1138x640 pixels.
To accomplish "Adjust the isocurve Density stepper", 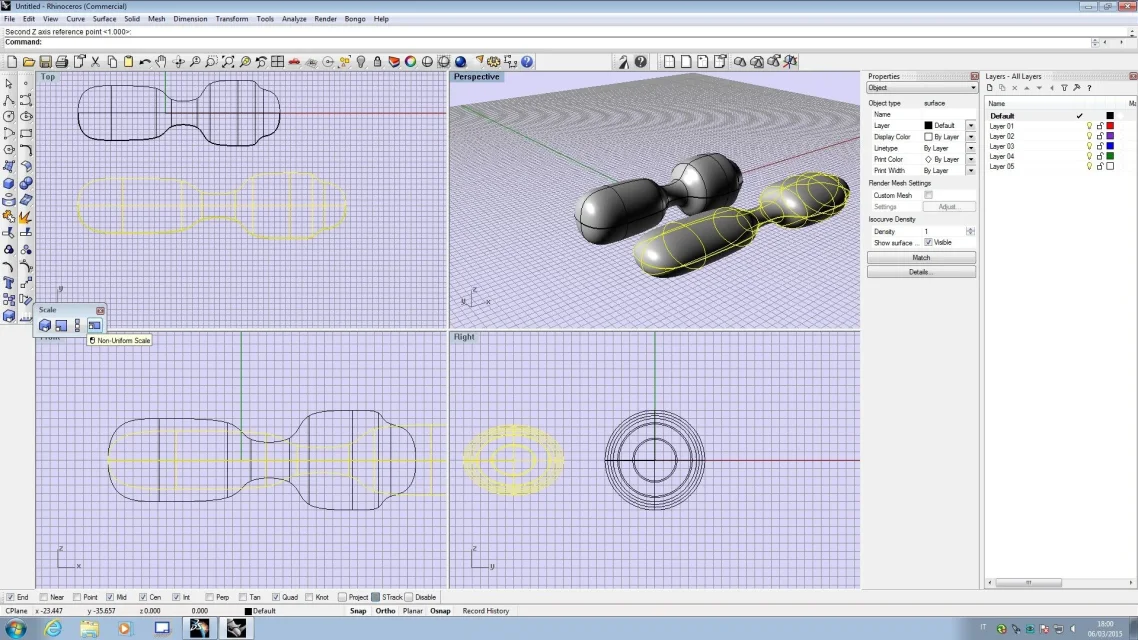I will pos(970,231).
